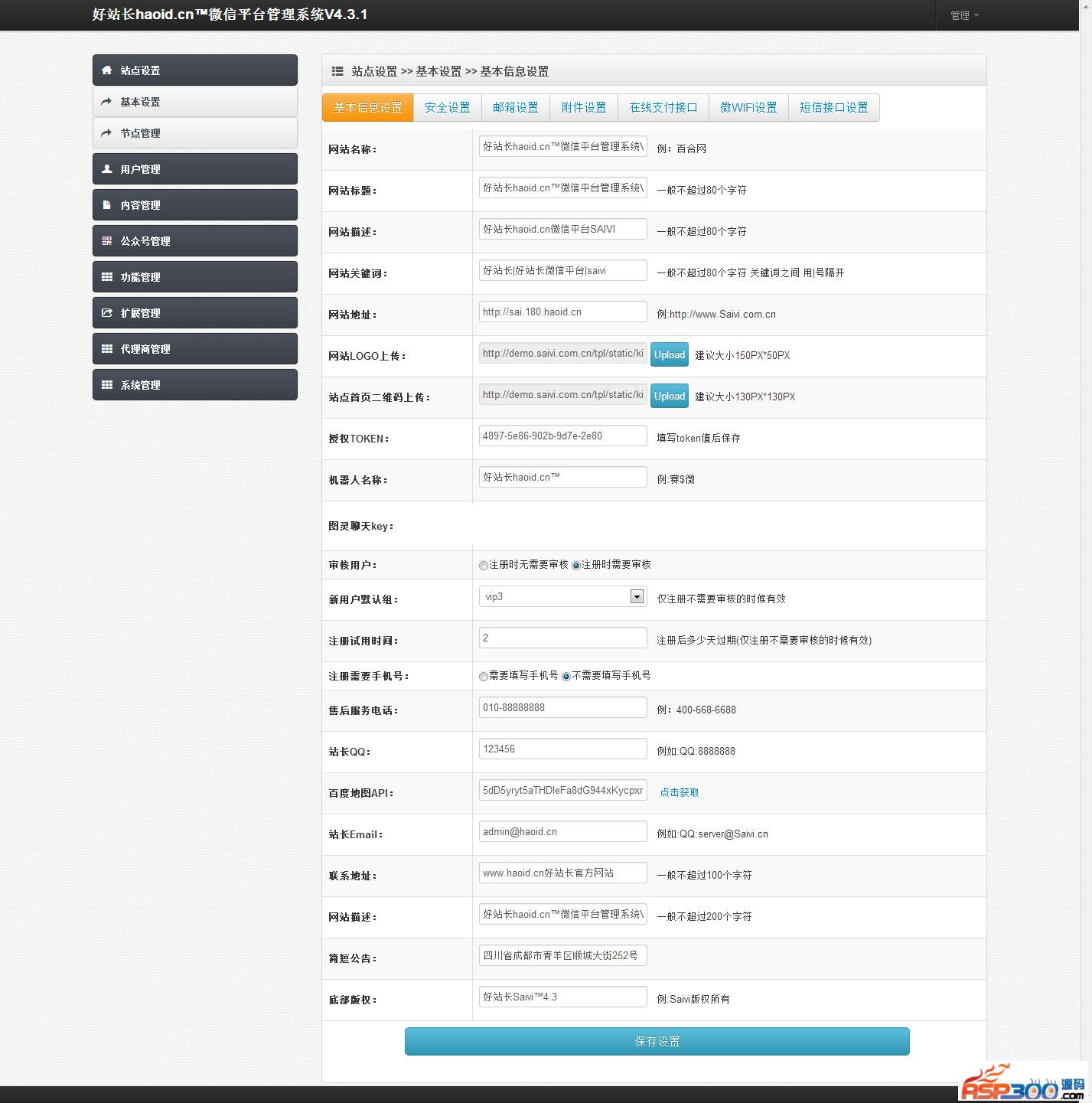
Task: Switch to the 在线支付接口 tab
Action: click(x=663, y=108)
